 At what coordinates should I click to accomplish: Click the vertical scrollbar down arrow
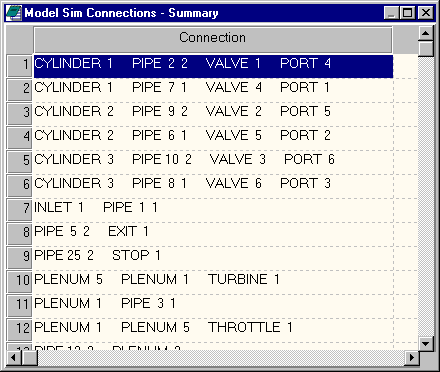point(426,343)
